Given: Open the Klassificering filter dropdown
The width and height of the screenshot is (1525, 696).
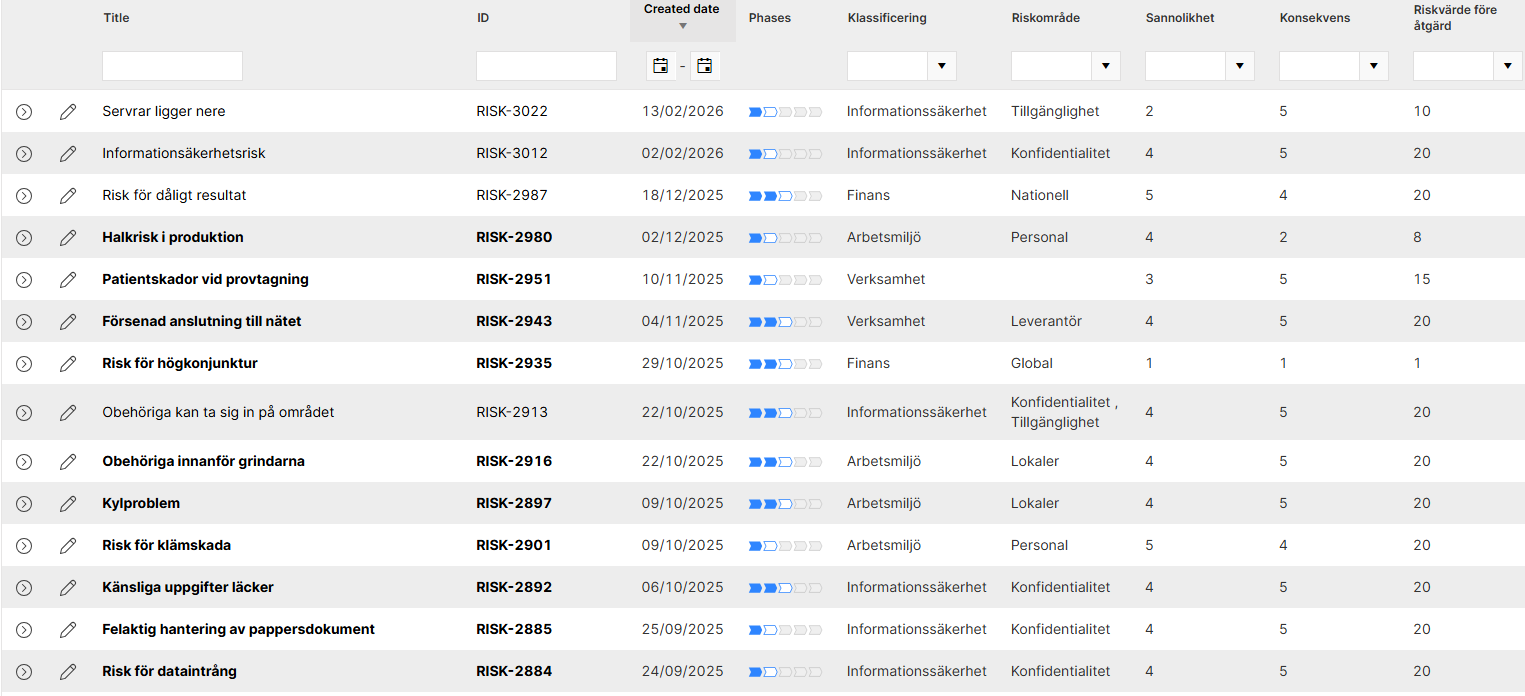Looking at the screenshot, I should click(942, 66).
